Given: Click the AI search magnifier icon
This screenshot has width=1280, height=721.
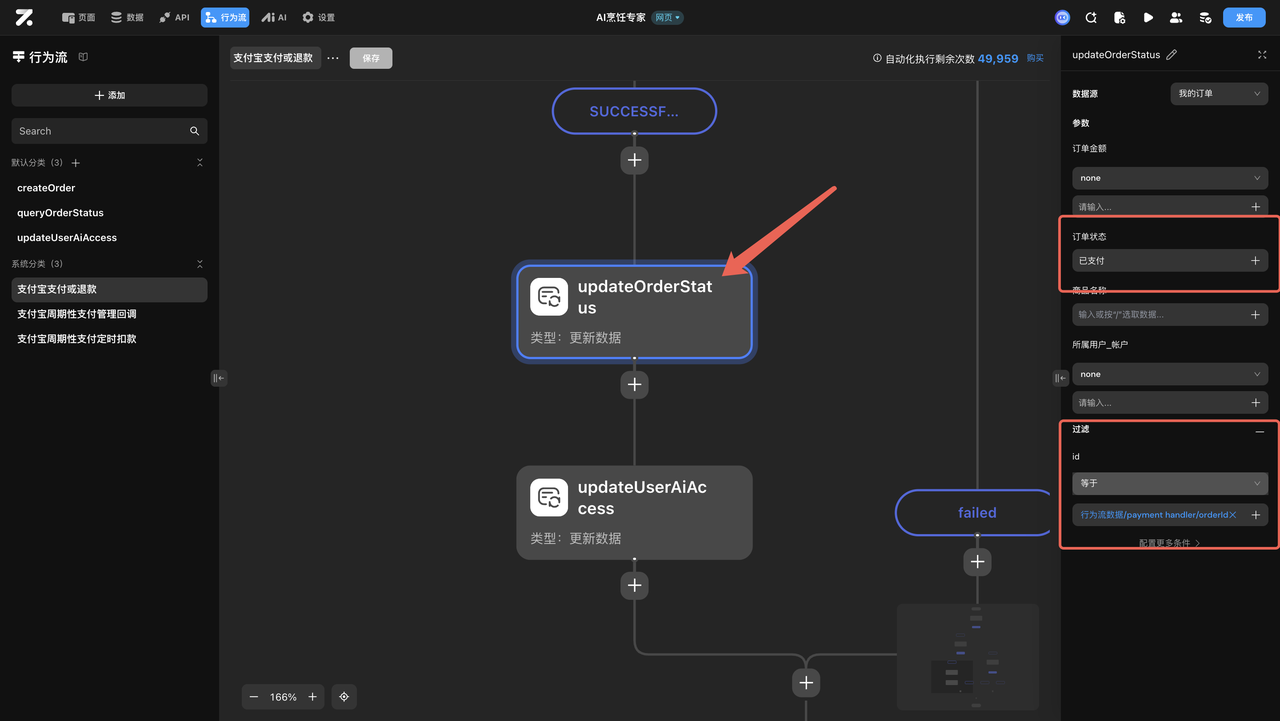Looking at the screenshot, I should point(1091,17).
